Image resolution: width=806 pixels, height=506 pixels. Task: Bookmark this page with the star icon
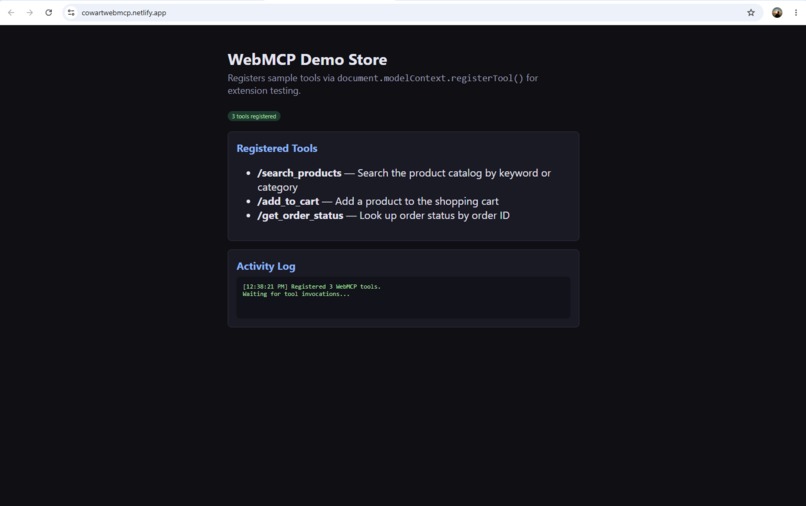tap(750, 12)
